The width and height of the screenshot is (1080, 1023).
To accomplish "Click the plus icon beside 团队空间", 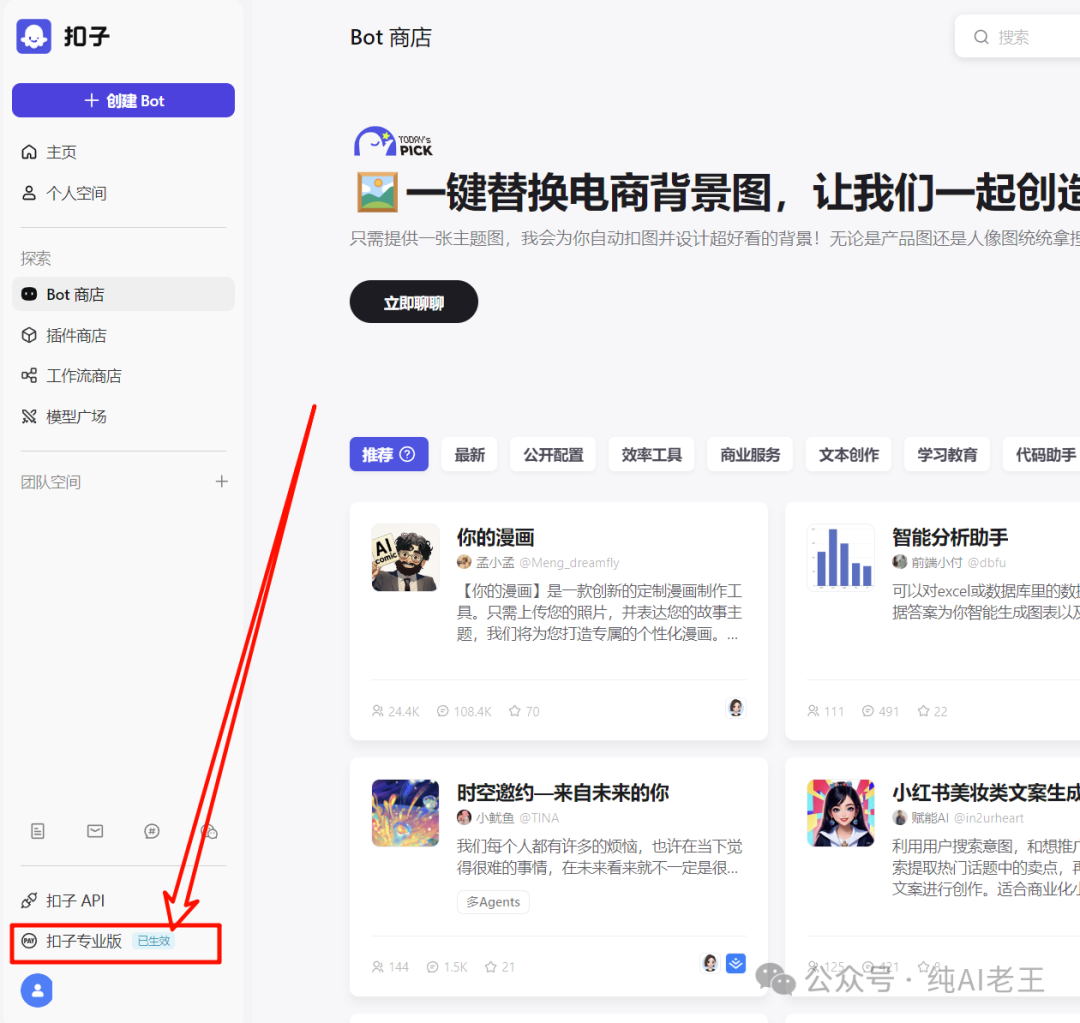I will 221,482.
